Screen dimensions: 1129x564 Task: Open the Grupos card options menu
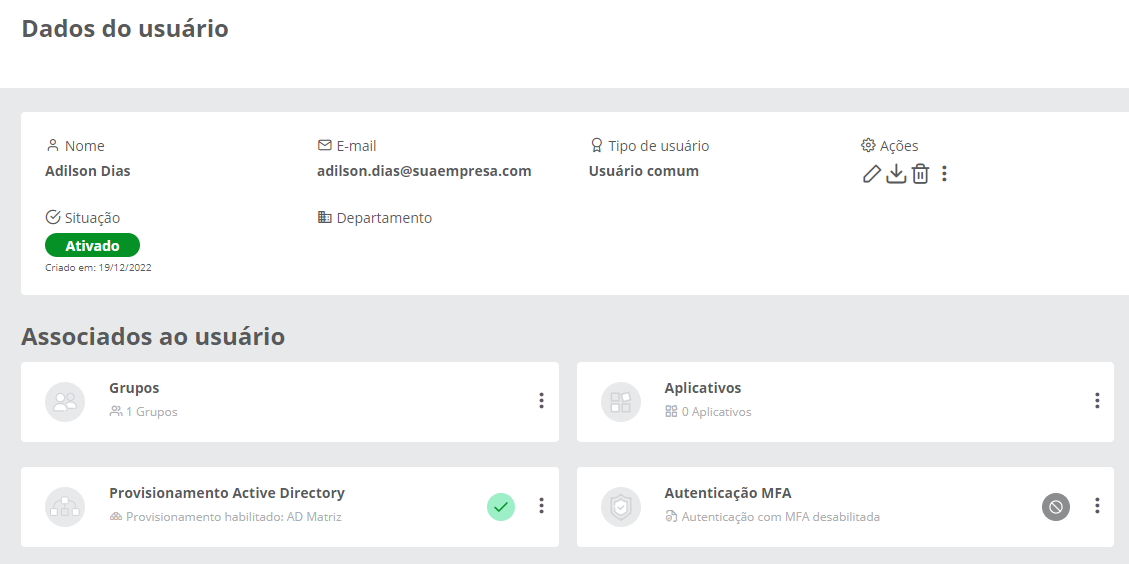(x=541, y=401)
